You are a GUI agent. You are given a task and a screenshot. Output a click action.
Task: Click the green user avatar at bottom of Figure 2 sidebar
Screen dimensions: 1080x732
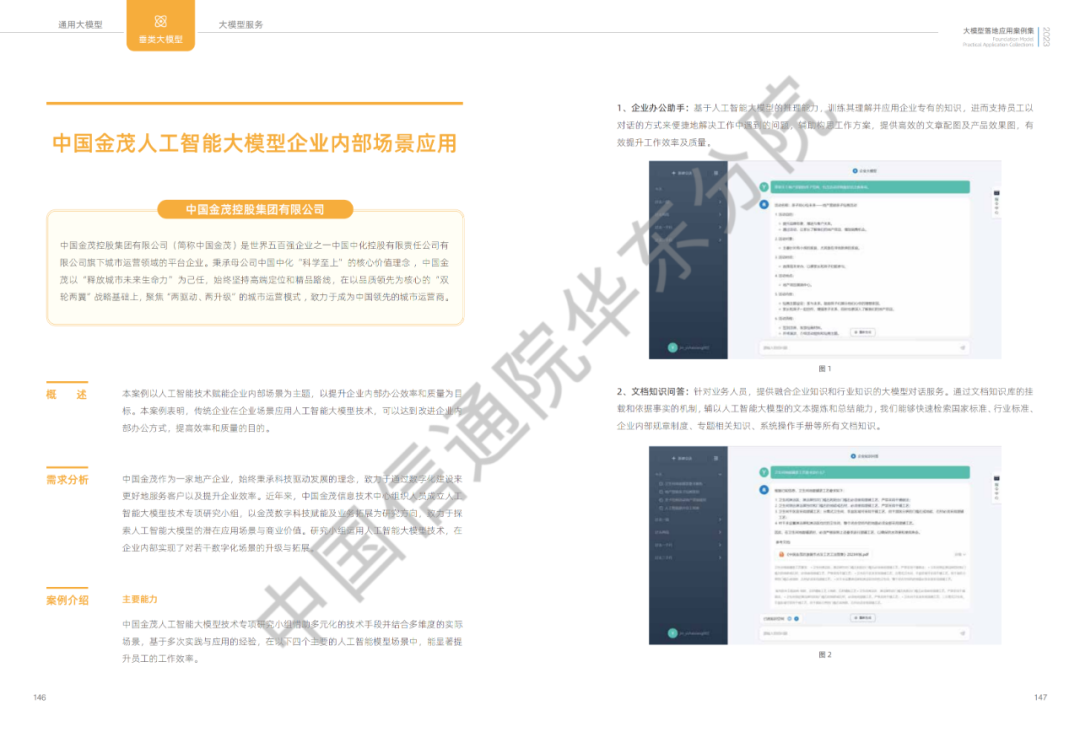pos(672,633)
